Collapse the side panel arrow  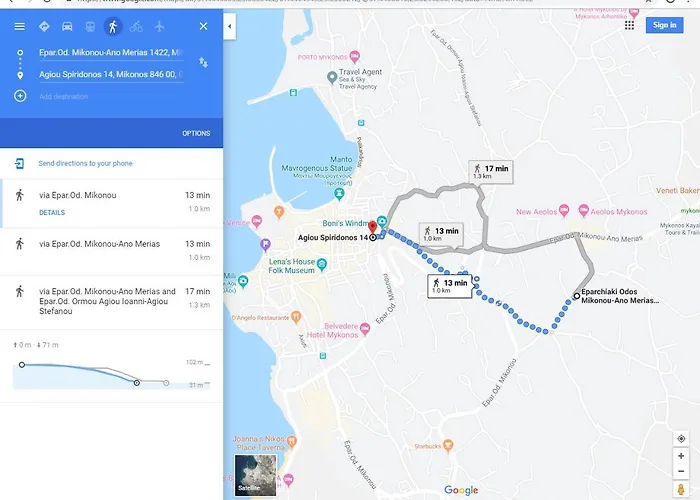(x=229, y=26)
